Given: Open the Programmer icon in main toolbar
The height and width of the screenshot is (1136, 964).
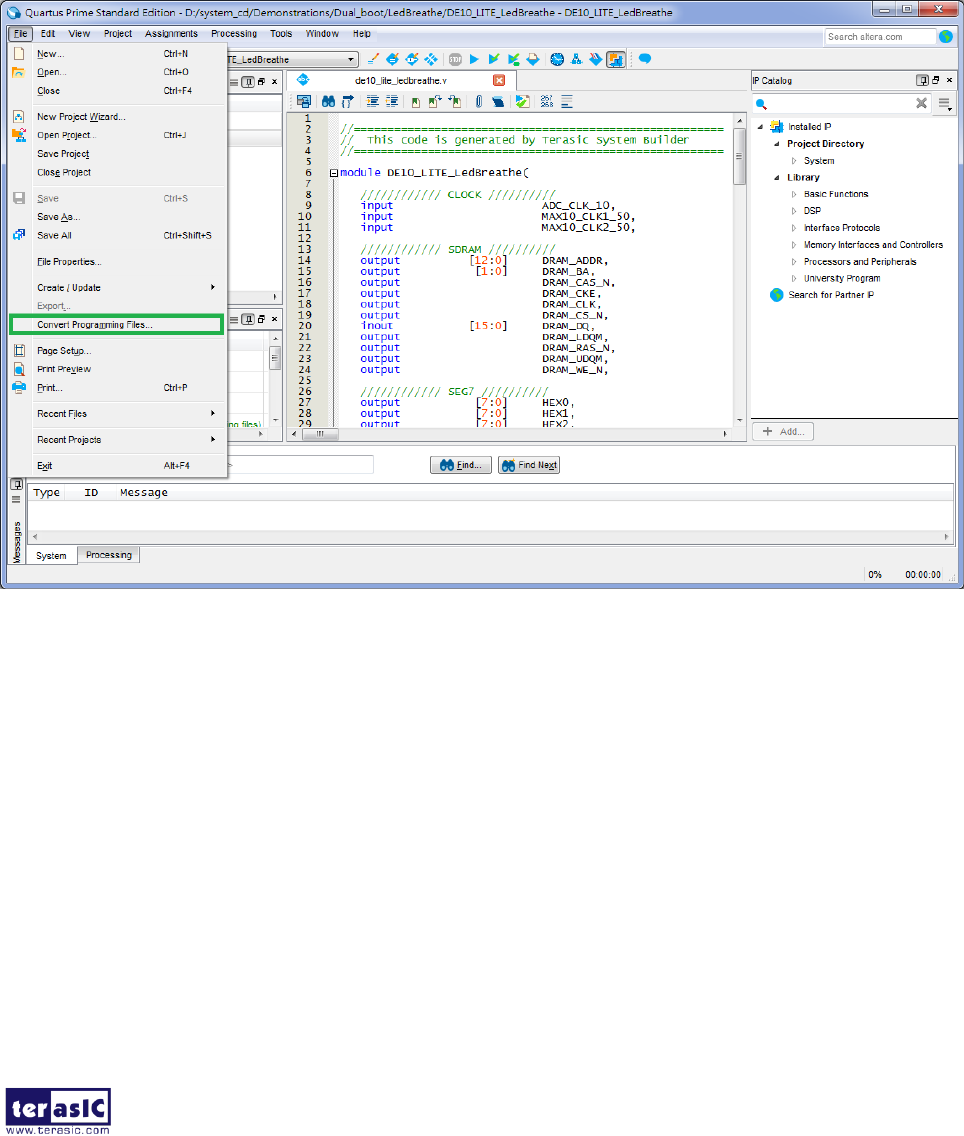Looking at the screenshot, I should tap(596, 59).
